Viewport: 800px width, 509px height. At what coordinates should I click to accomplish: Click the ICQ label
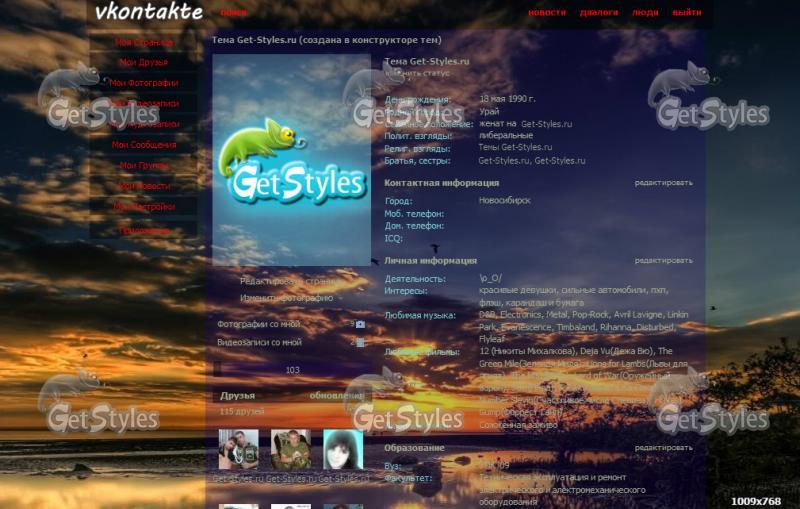(x=393, y=238)
